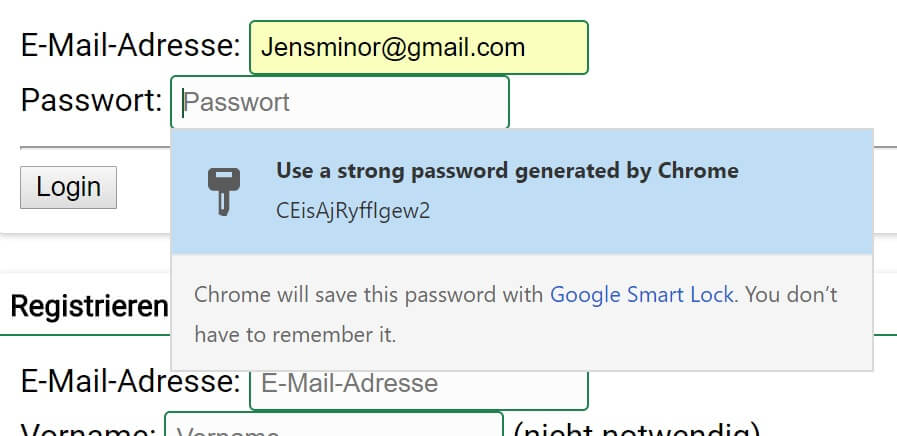Click the "have to remember it." text line
Viewport: 897px width, 436px height.
point(295,335)
